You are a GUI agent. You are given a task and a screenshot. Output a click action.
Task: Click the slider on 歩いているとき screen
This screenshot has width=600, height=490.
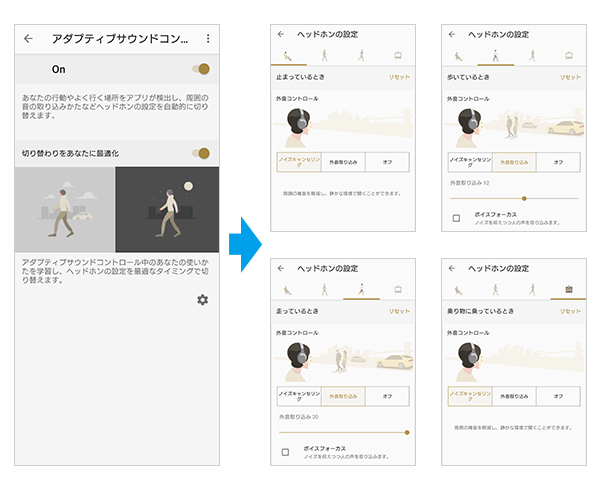[x=524, y=198]
